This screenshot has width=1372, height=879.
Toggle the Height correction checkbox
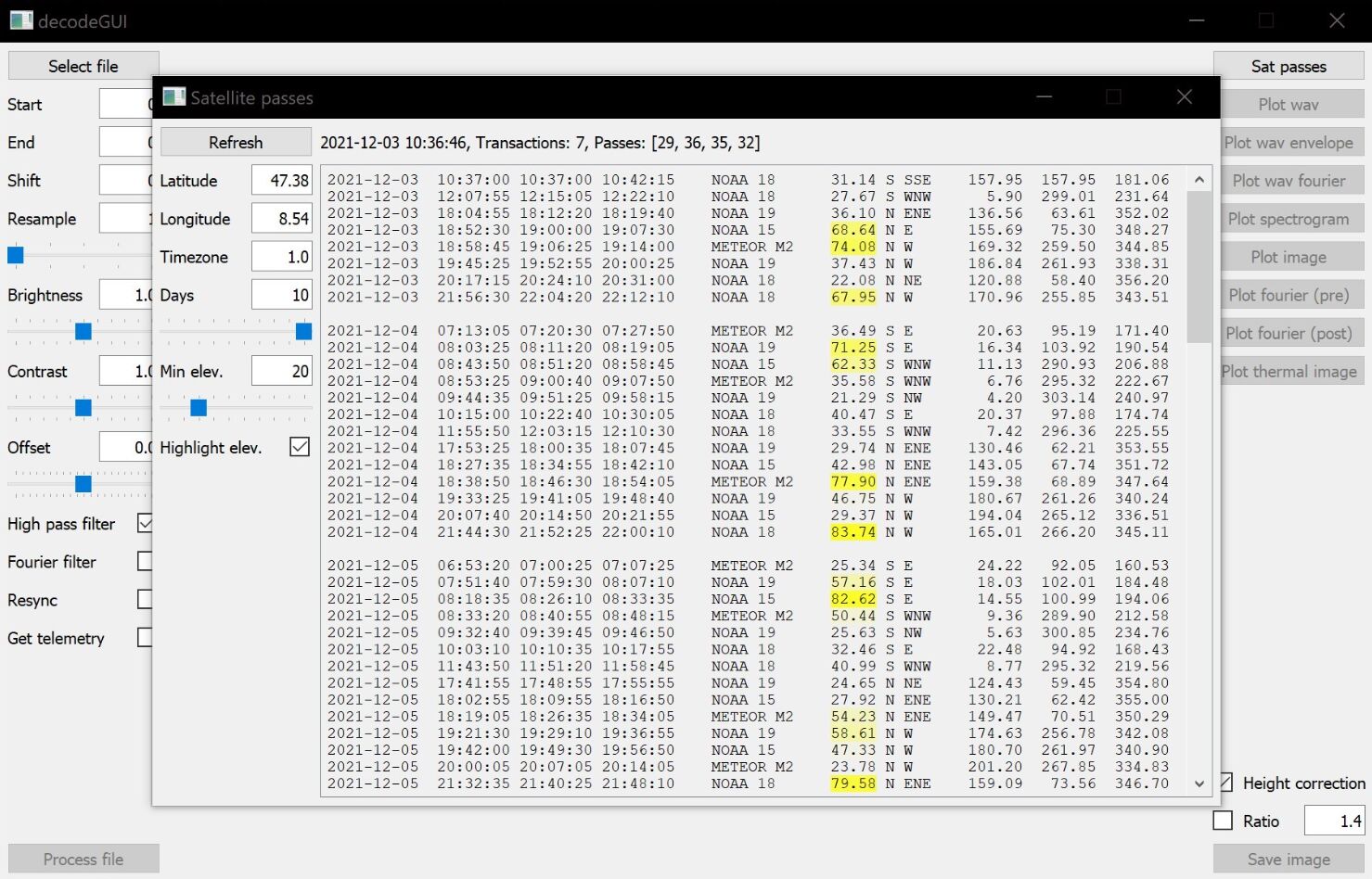1226,783
